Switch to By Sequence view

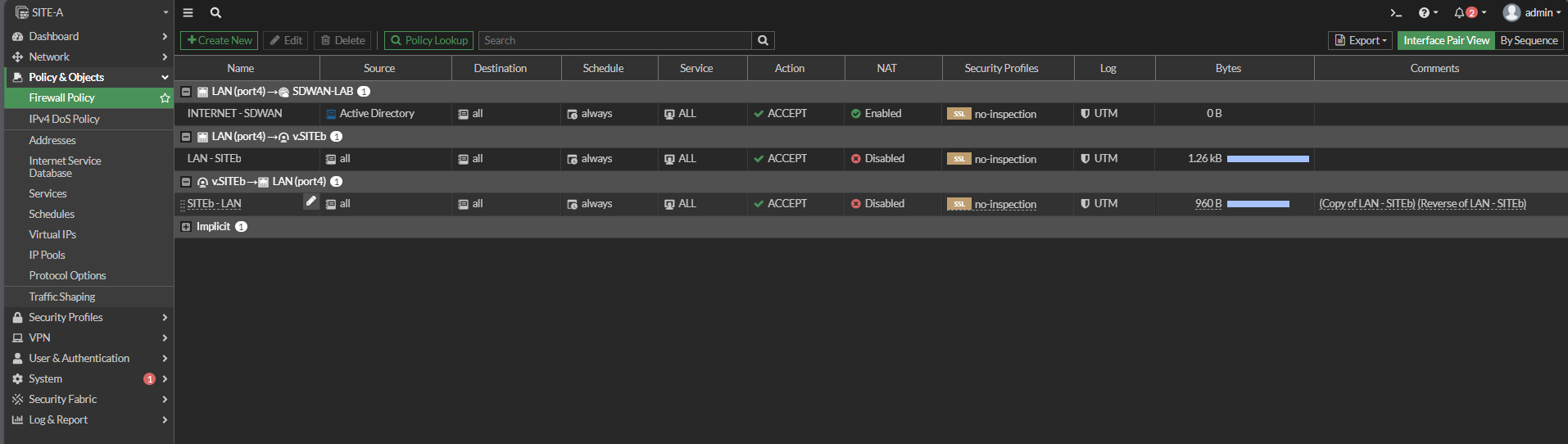click(x=1529, y=41)
